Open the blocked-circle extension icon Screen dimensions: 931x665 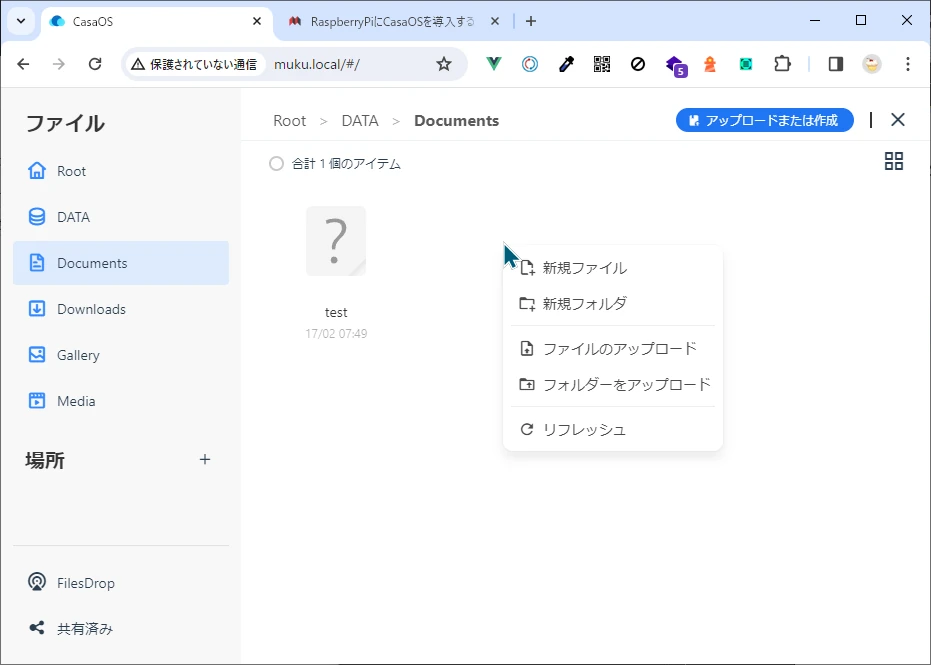click(638, 64)
